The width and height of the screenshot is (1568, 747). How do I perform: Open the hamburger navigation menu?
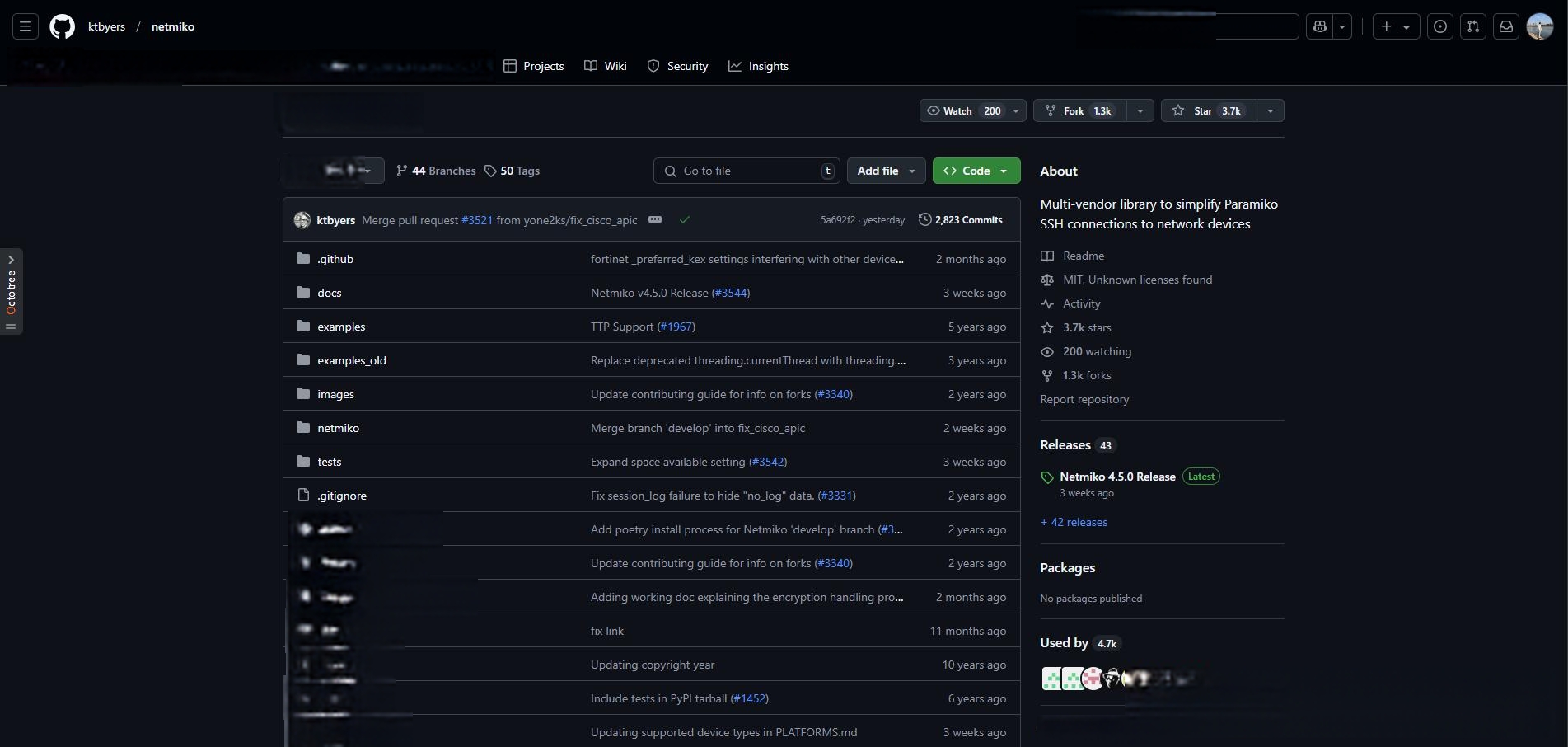[26, 26]
